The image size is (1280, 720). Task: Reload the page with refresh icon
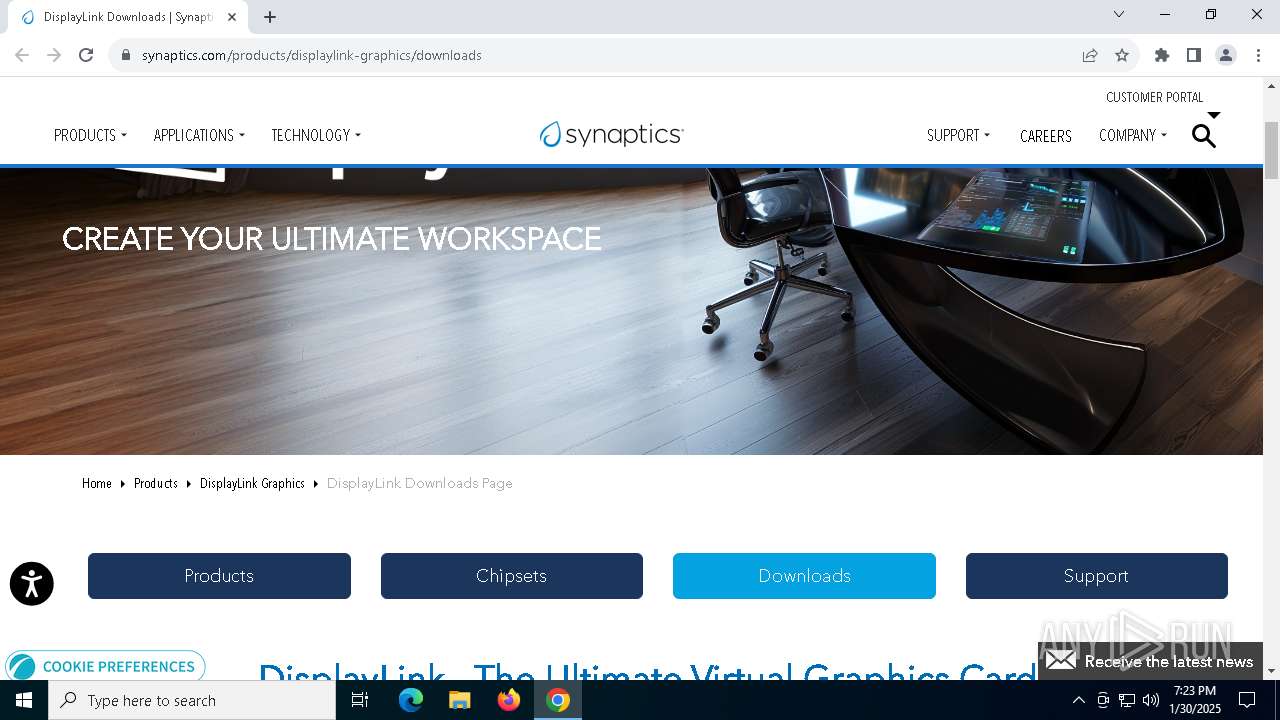(x=86, y=55)
